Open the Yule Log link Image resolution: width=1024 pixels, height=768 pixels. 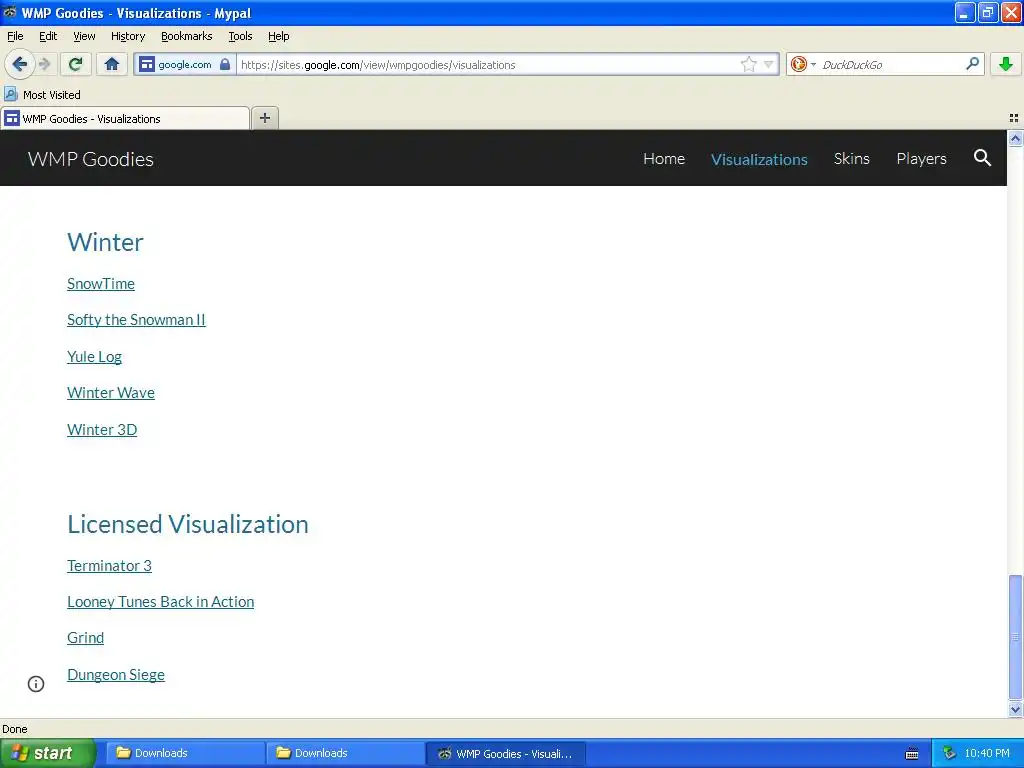tap(94, 357)
